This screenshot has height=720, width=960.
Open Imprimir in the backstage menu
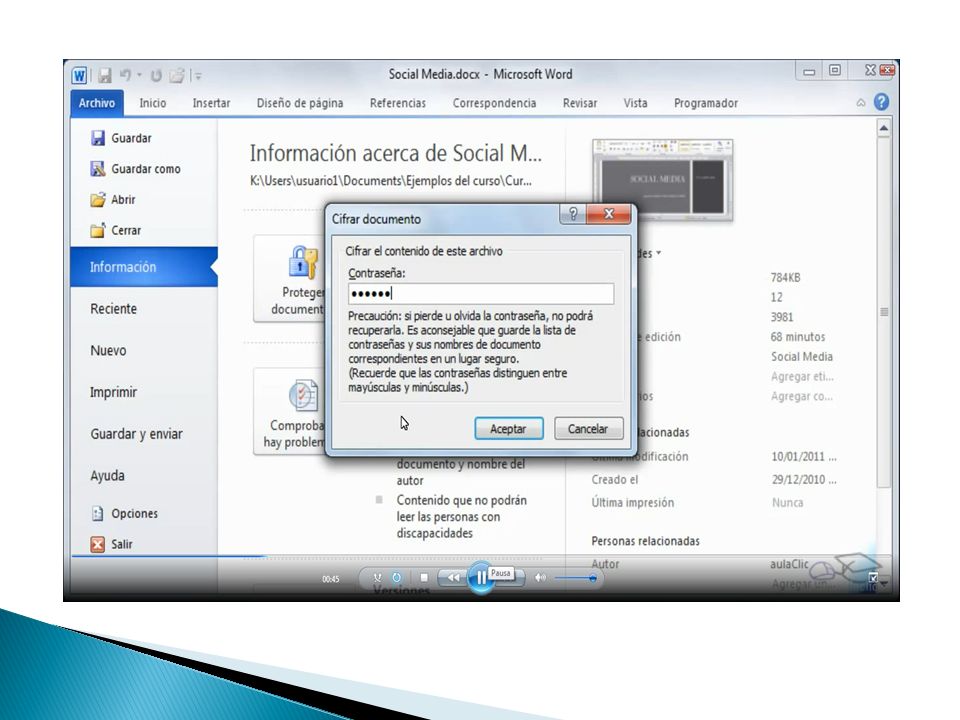tap(113, 392)
